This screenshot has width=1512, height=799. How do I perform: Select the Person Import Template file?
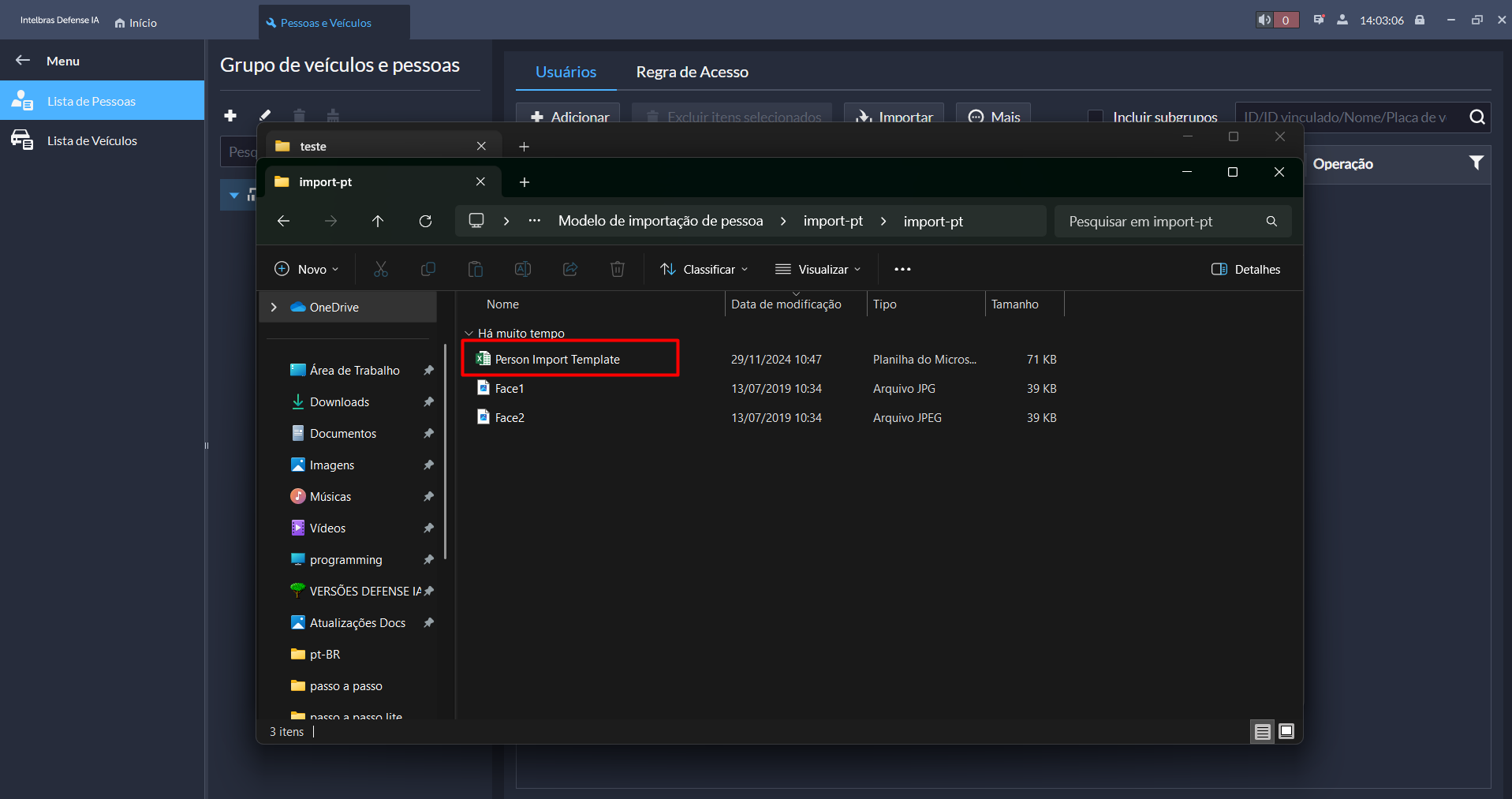pyautogui.click(x=557, y=360)
